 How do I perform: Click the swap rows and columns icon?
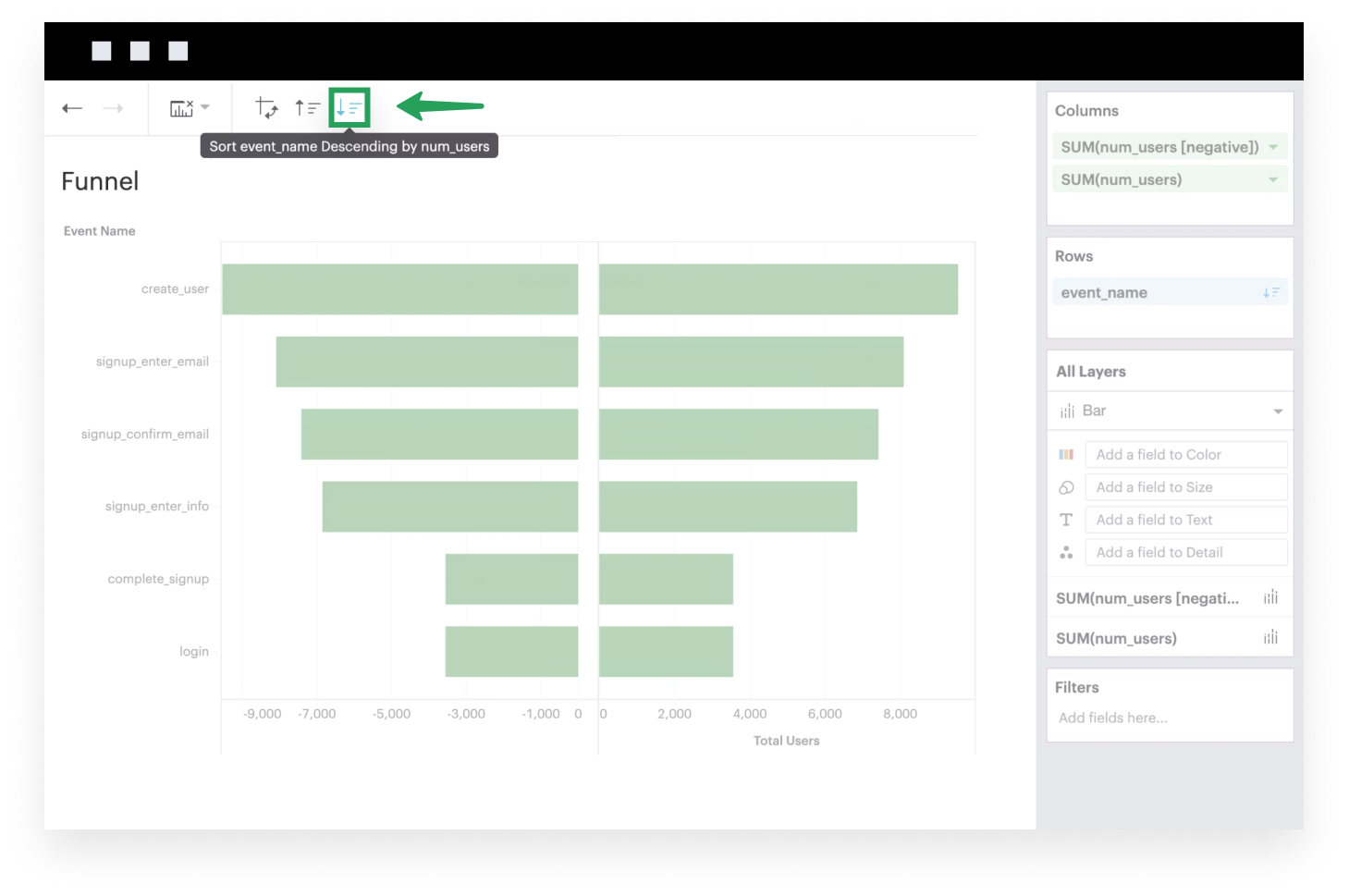click(266, 106)
